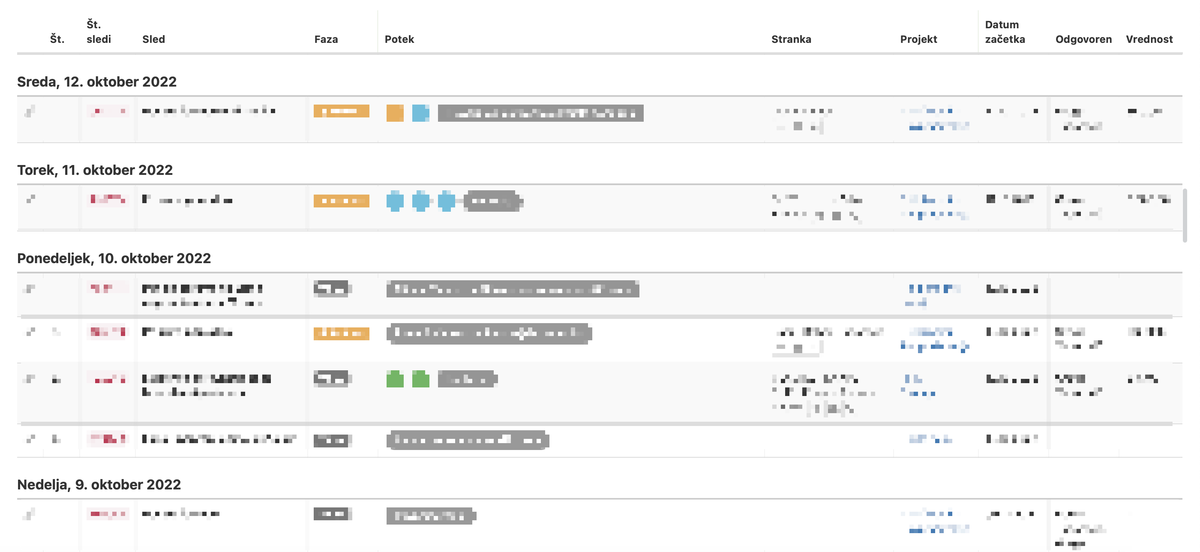Click the vertical scrollbar at the right edge
The width and height of the screenshot is (1200, 552).
1186,215
